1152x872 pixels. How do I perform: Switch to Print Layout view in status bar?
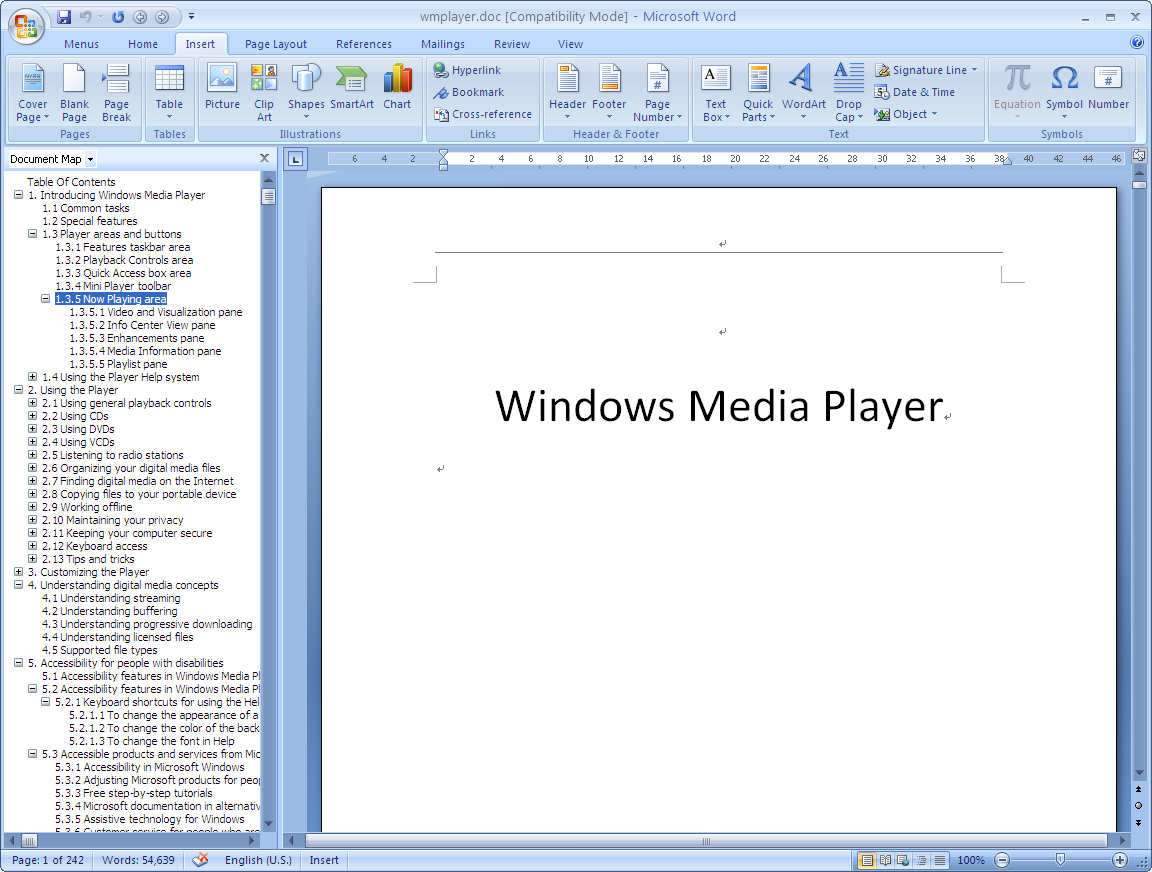(x=867, y=860)
